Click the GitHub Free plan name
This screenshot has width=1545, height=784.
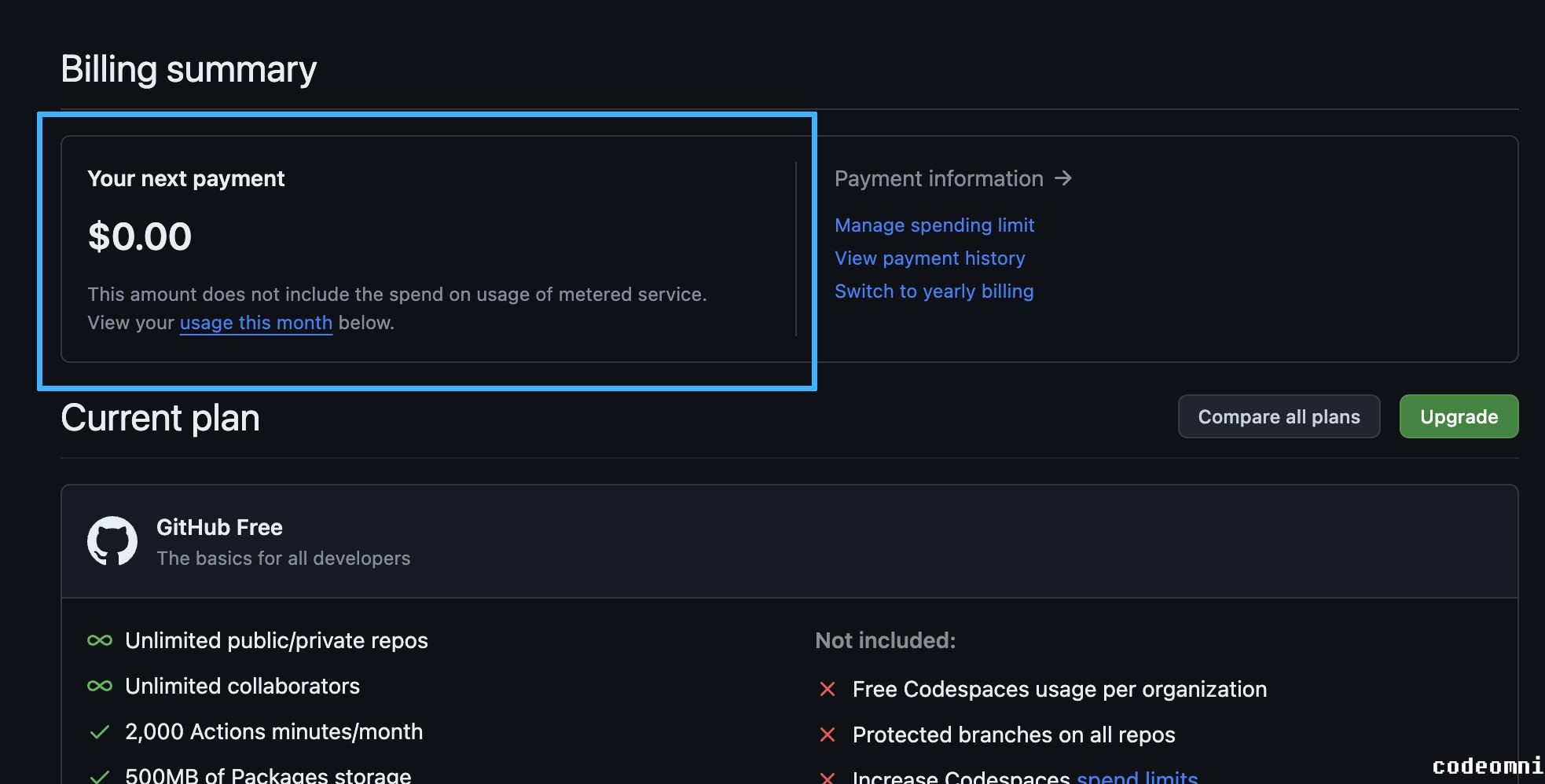pos(219,528)
